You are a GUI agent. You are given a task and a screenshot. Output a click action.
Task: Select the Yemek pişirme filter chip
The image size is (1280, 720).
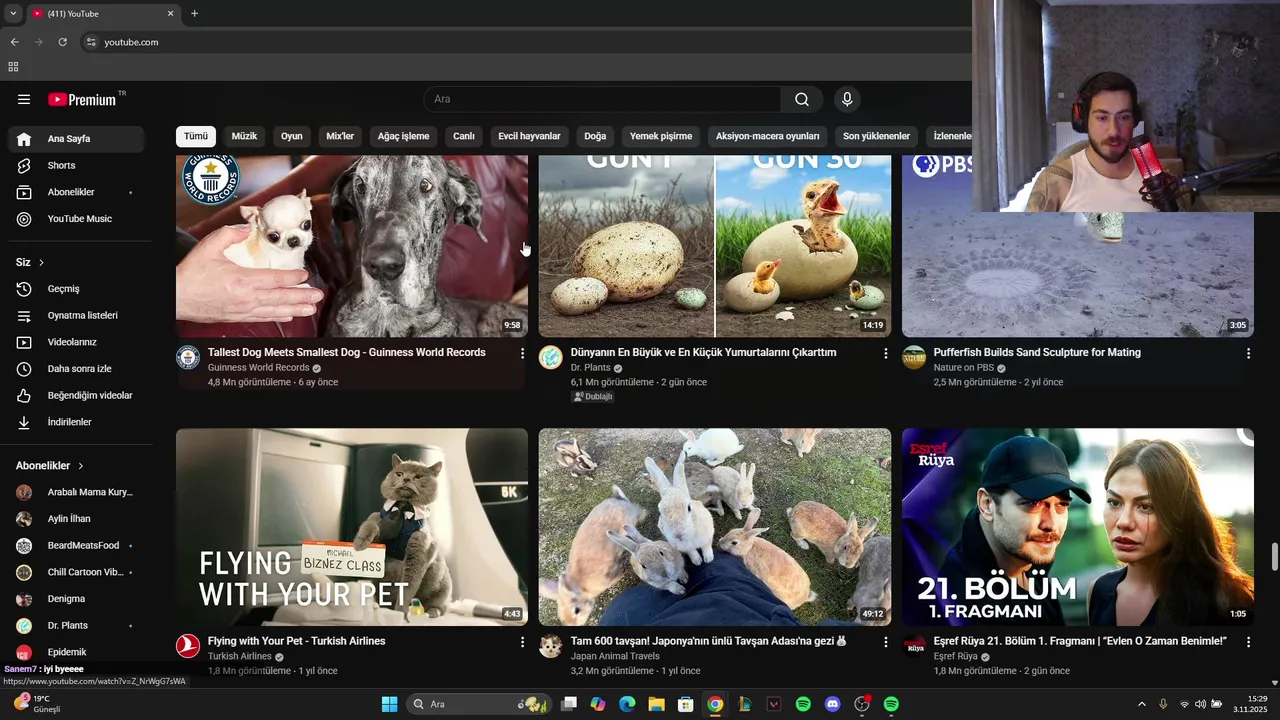(x=661, y=136)
